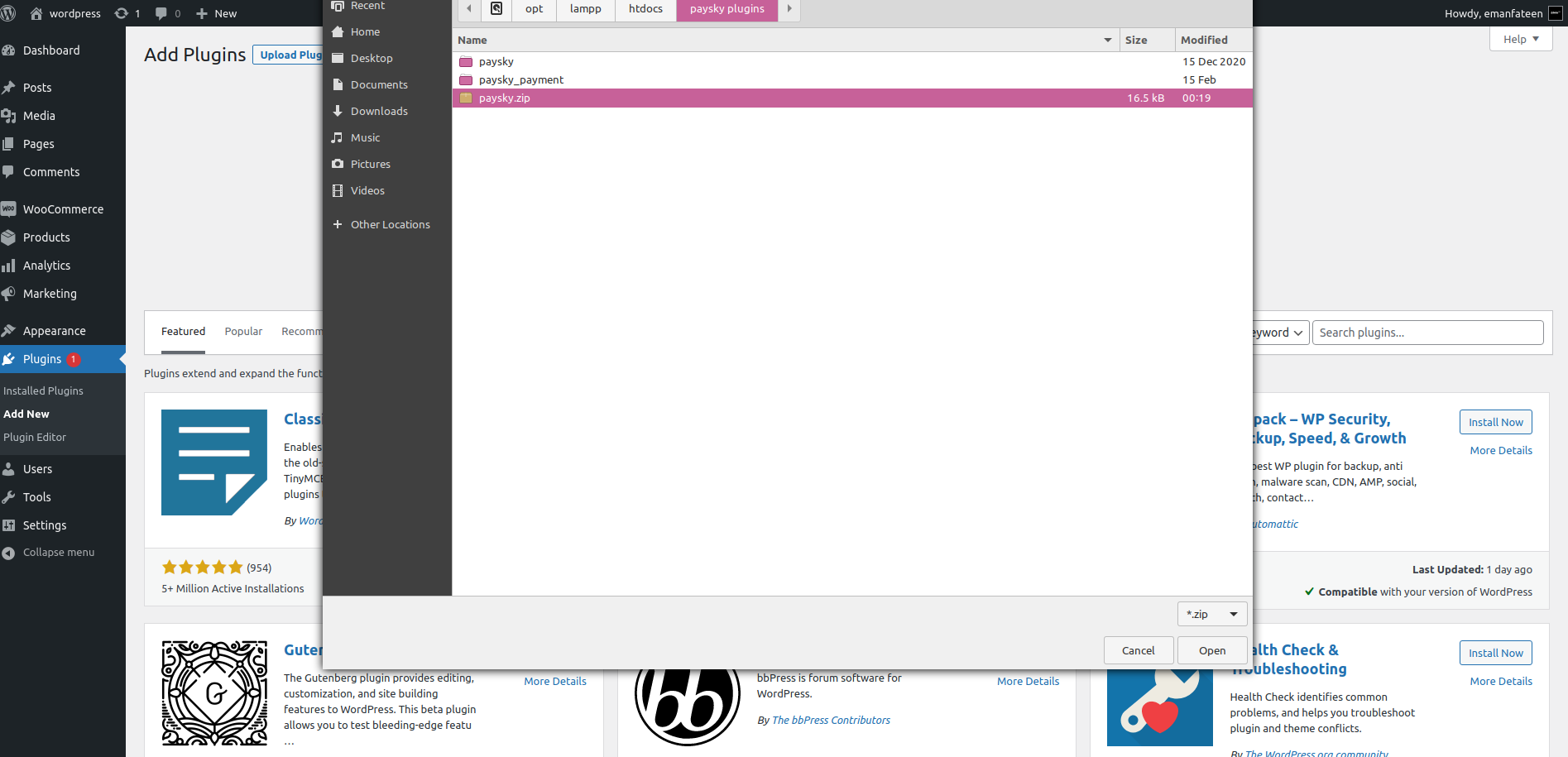Open More Details for bbPress plugin
Screen dimensions: 1568x757
pyautogui.click(x=1028, y=682)
